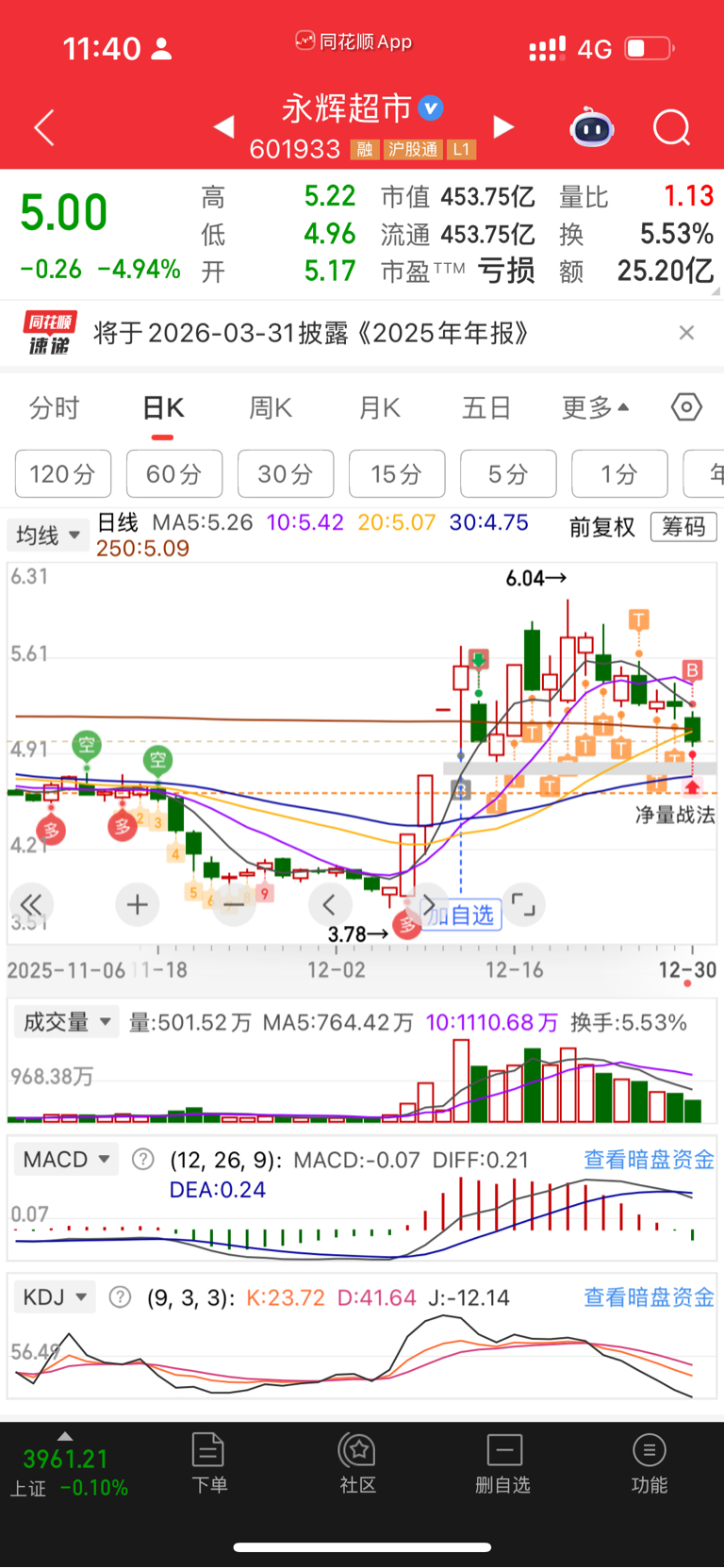Zoom in chart with plus button

(138, 904)
